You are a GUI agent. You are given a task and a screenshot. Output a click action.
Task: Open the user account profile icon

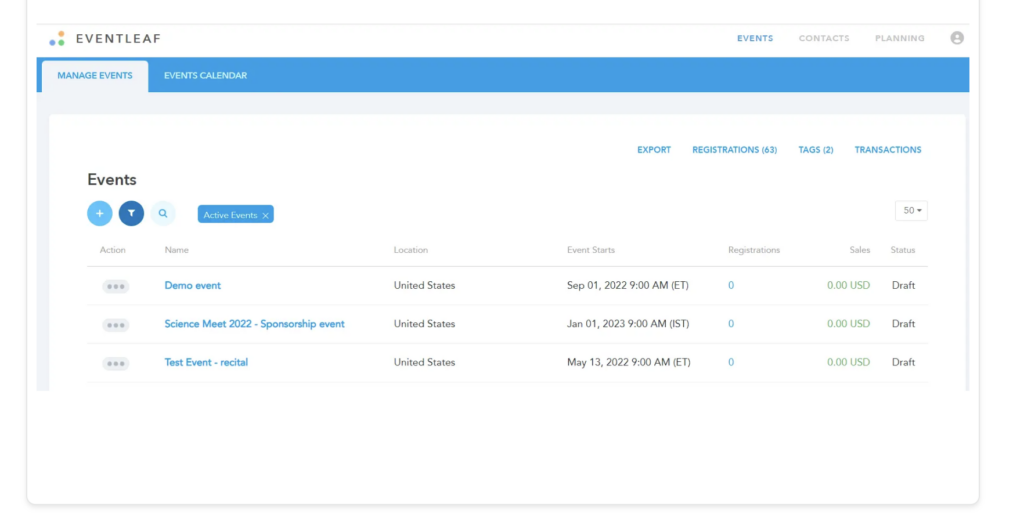[x=957, y=38]
